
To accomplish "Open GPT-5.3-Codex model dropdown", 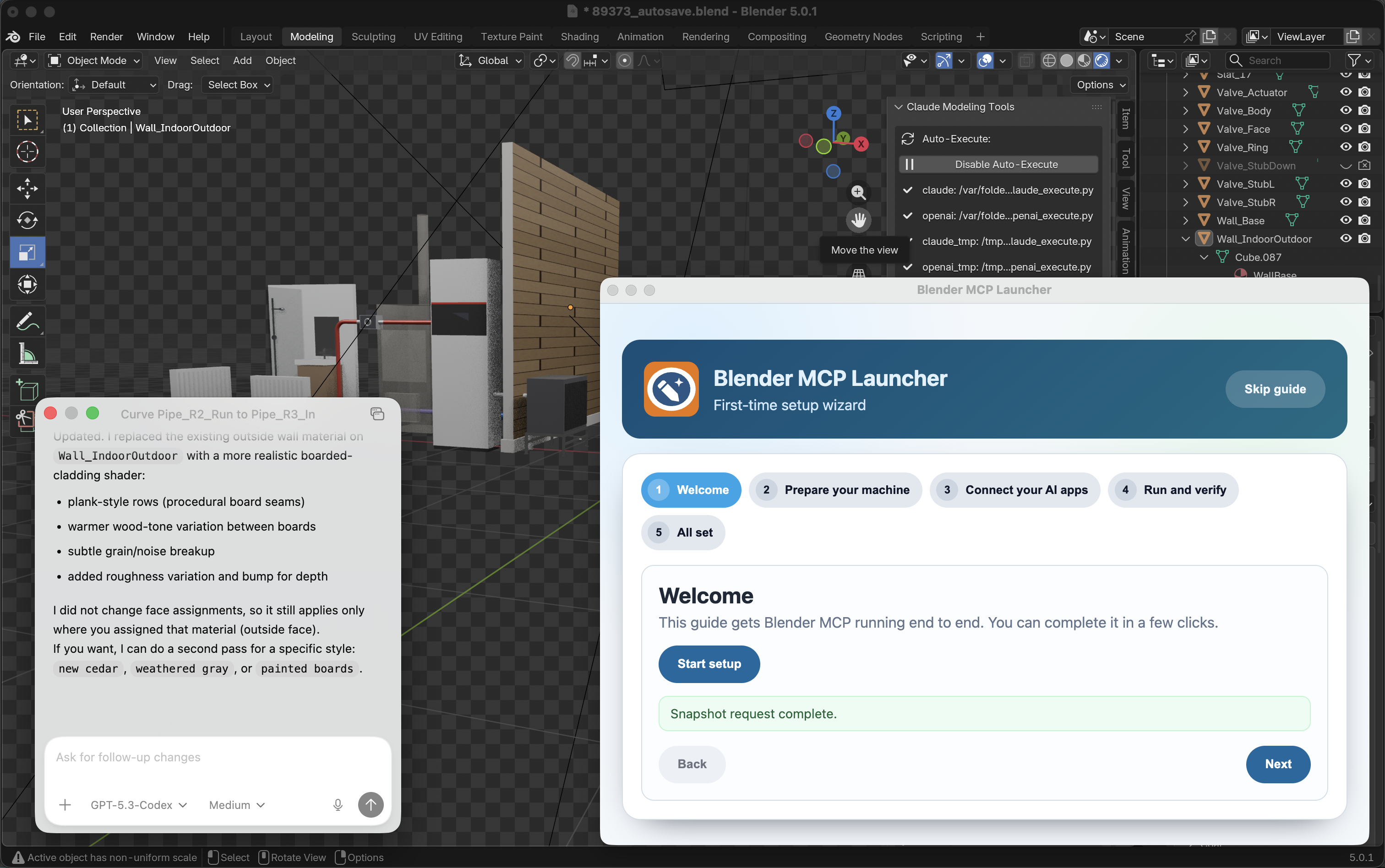I will tap(138, 805).
